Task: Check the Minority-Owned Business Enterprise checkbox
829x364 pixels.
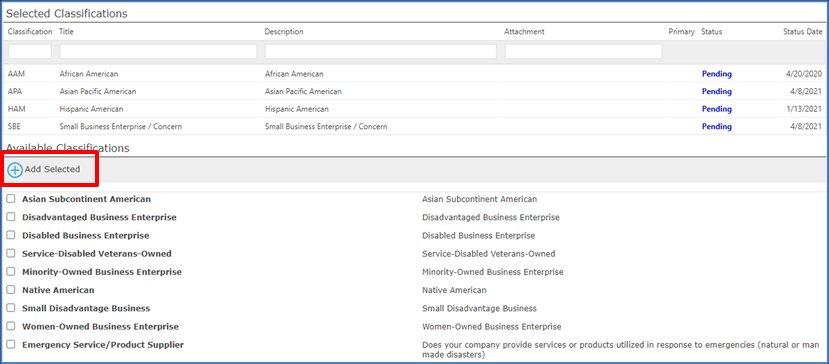Action: (x=11, y=271)
